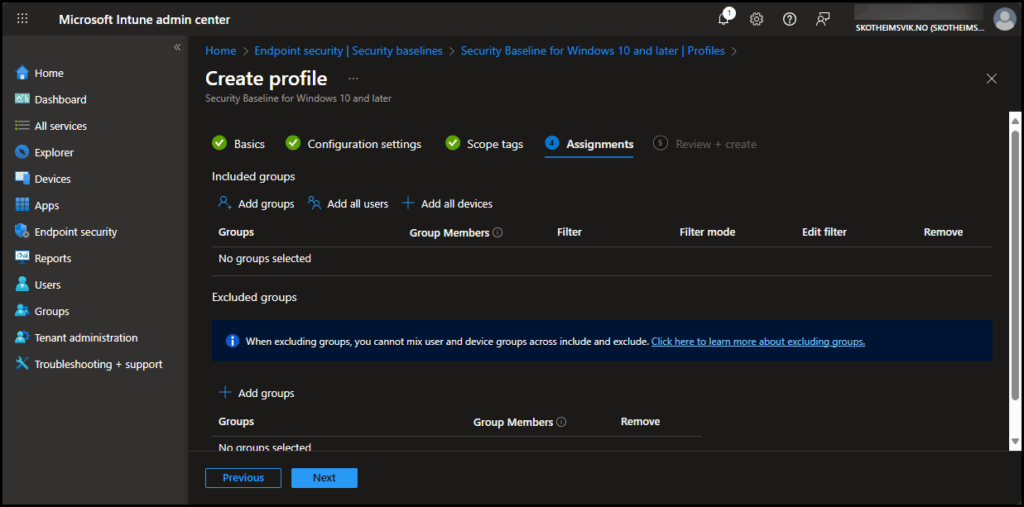Close the Create profile pane

pos(991,79)
